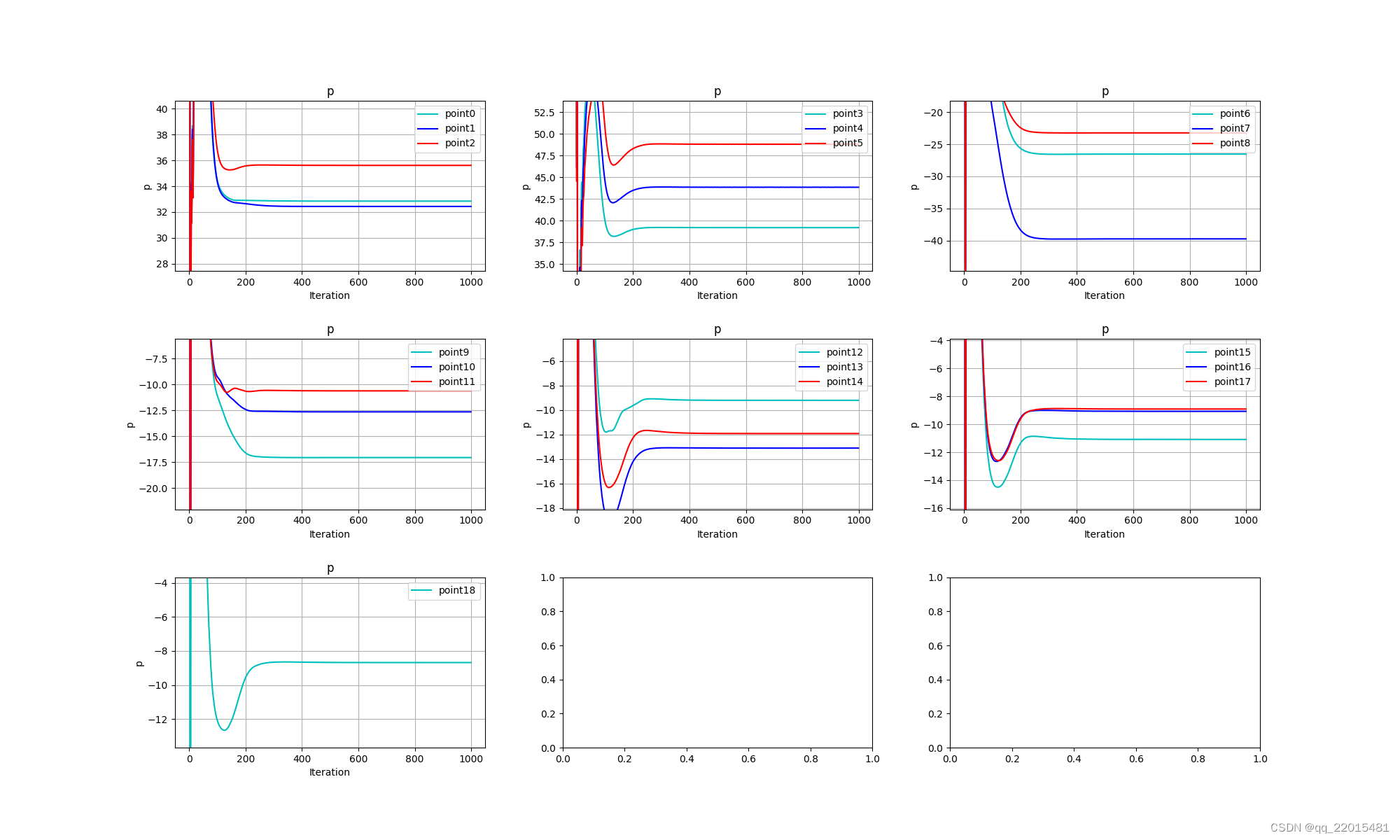Toggle visibility of point16 legend entry
The image size is (1400, 840).
[x=1232, y=367]
